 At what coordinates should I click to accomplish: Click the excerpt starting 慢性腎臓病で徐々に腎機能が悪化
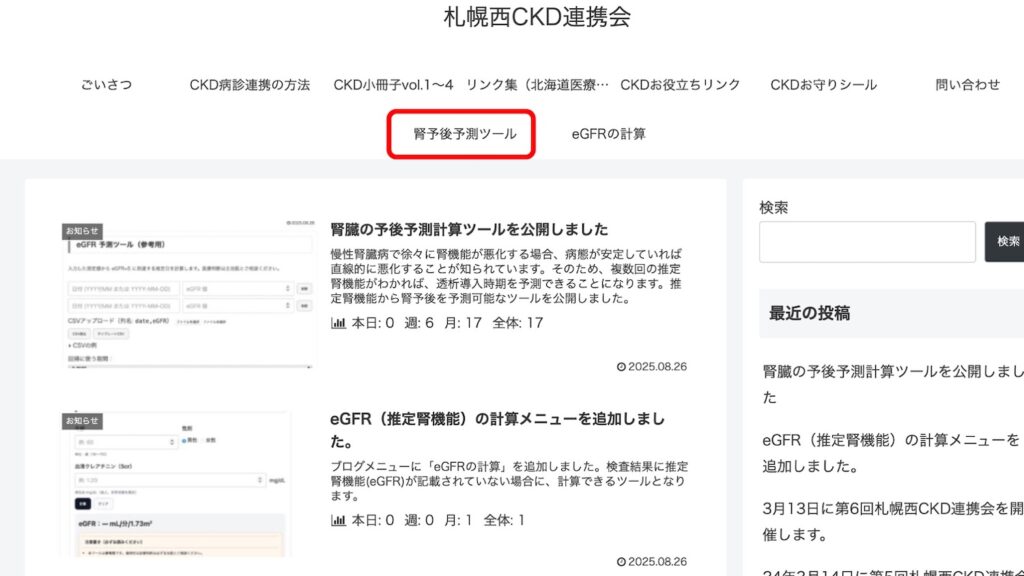[x=506, y=276]
